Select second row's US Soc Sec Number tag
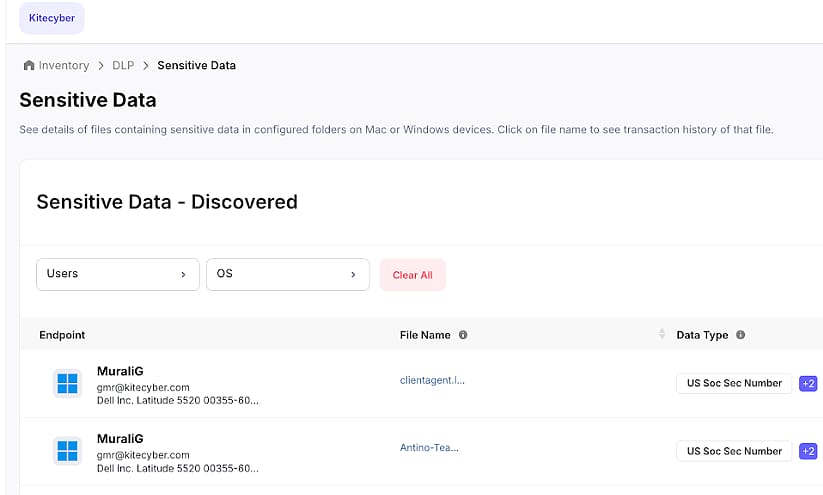Viewport: 823px width, 495px height. pos(734,451)
